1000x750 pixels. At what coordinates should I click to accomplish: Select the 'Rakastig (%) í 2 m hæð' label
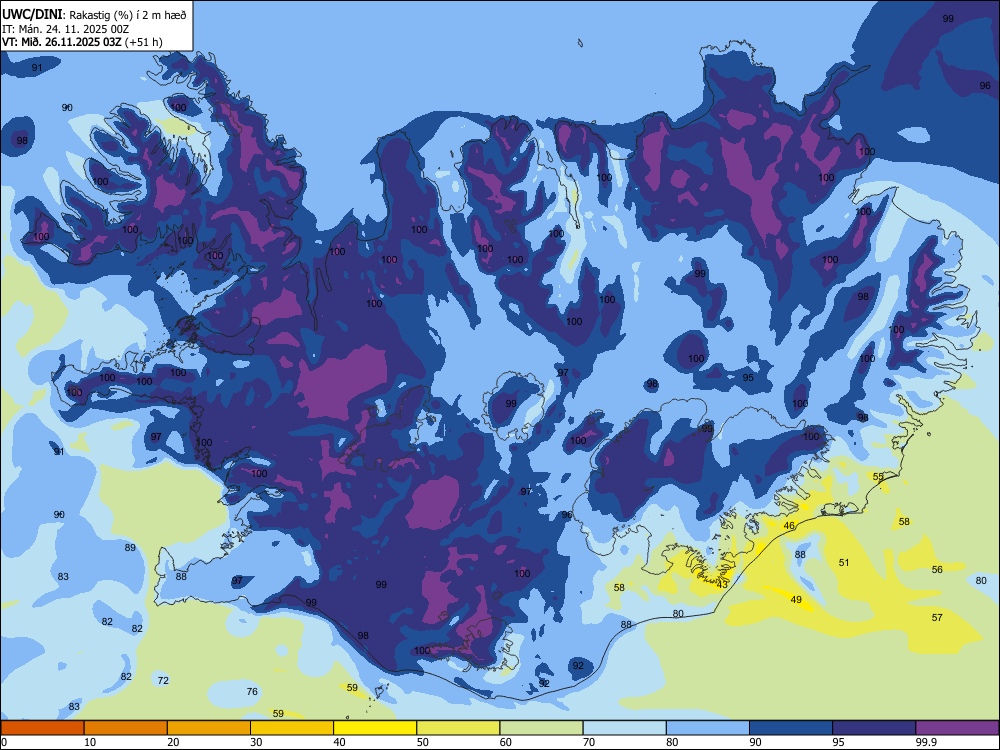pos(128,15)
